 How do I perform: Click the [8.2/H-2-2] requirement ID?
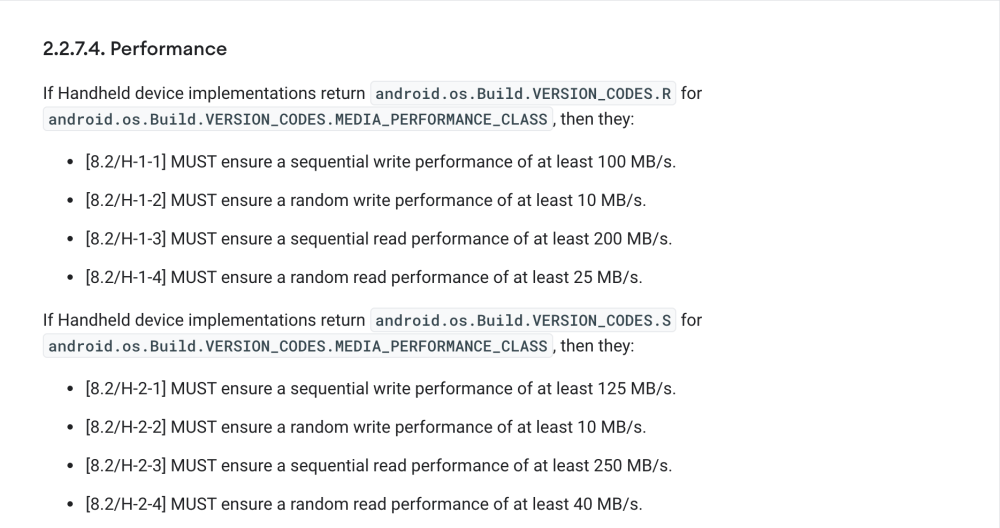click(126, 427)
